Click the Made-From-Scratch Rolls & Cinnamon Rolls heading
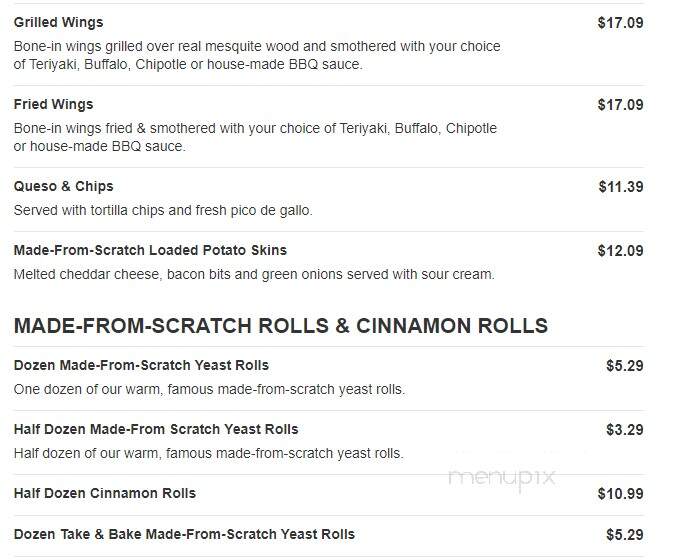The height and width of the screenshot is (560, 681). 281,326
